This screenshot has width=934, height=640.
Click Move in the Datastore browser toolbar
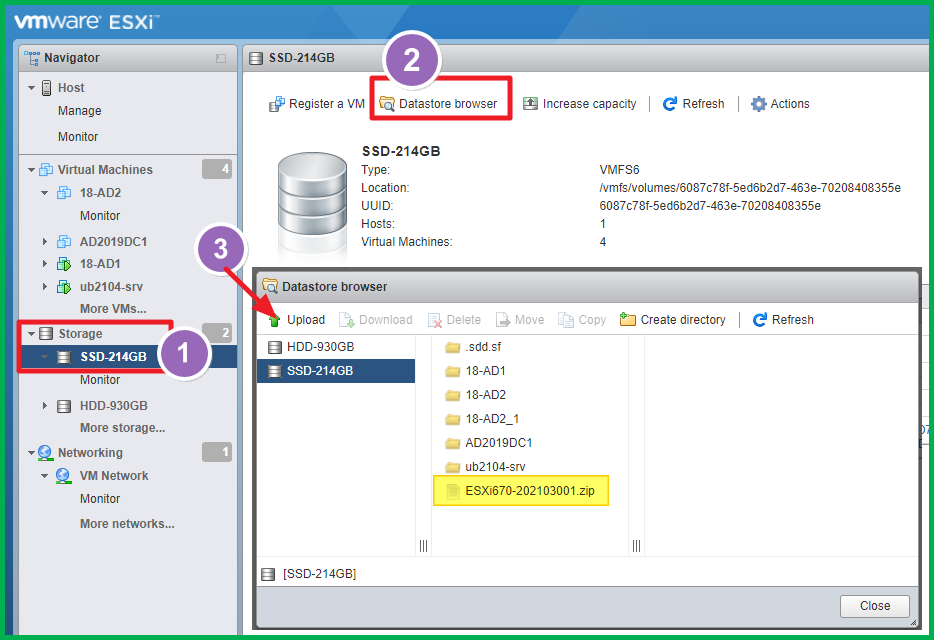click(x=520, y=320)
